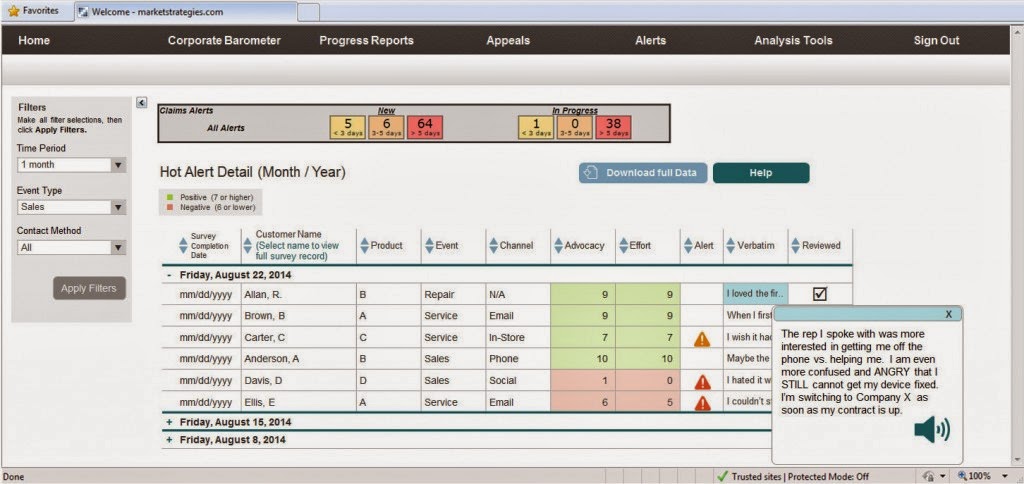Click the Download full Data button
The width and height of the screenshot is (1024, 484).
(643, 173)
